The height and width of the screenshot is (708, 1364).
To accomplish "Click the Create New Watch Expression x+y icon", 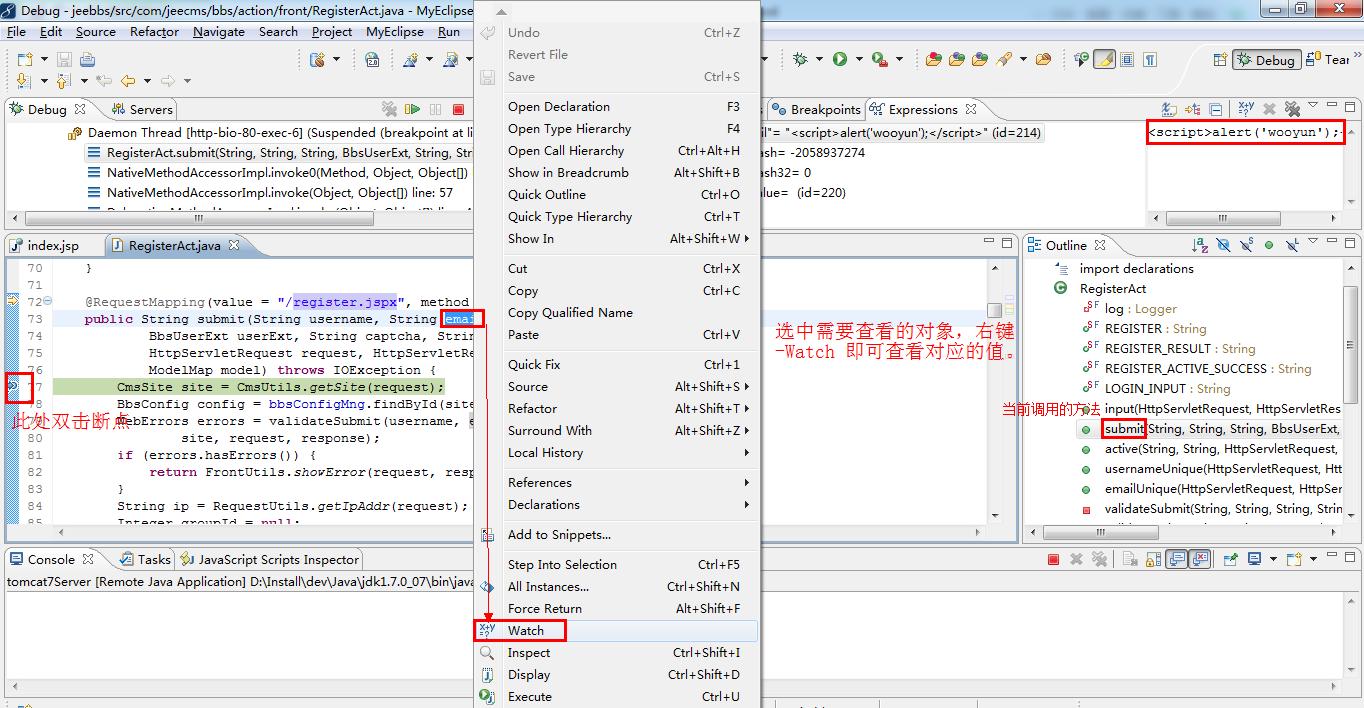I will point(1246,109).
